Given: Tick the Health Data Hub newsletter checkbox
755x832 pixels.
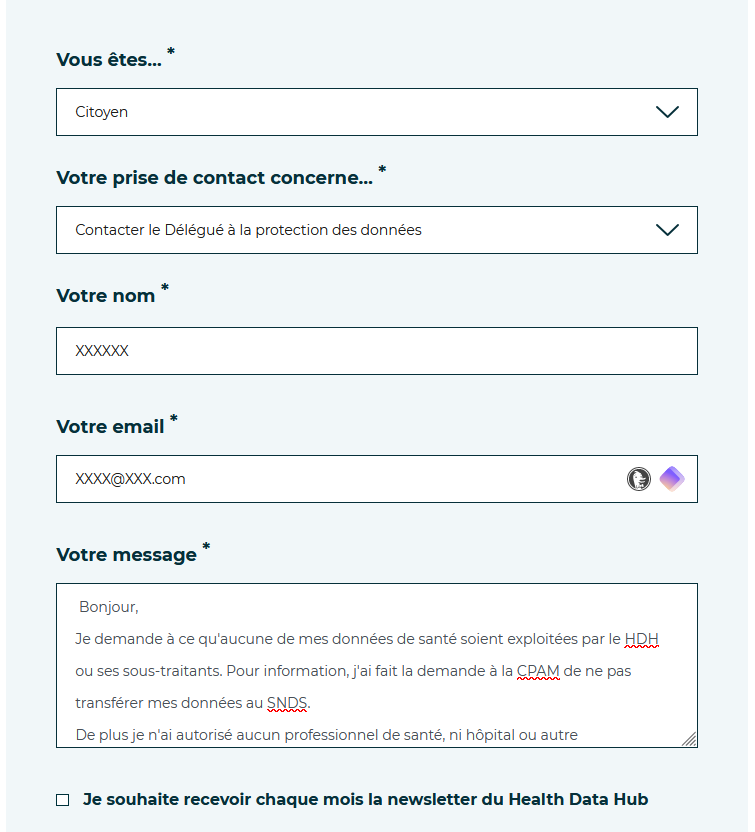Looking at the screenshot, I should coord(63,800).
